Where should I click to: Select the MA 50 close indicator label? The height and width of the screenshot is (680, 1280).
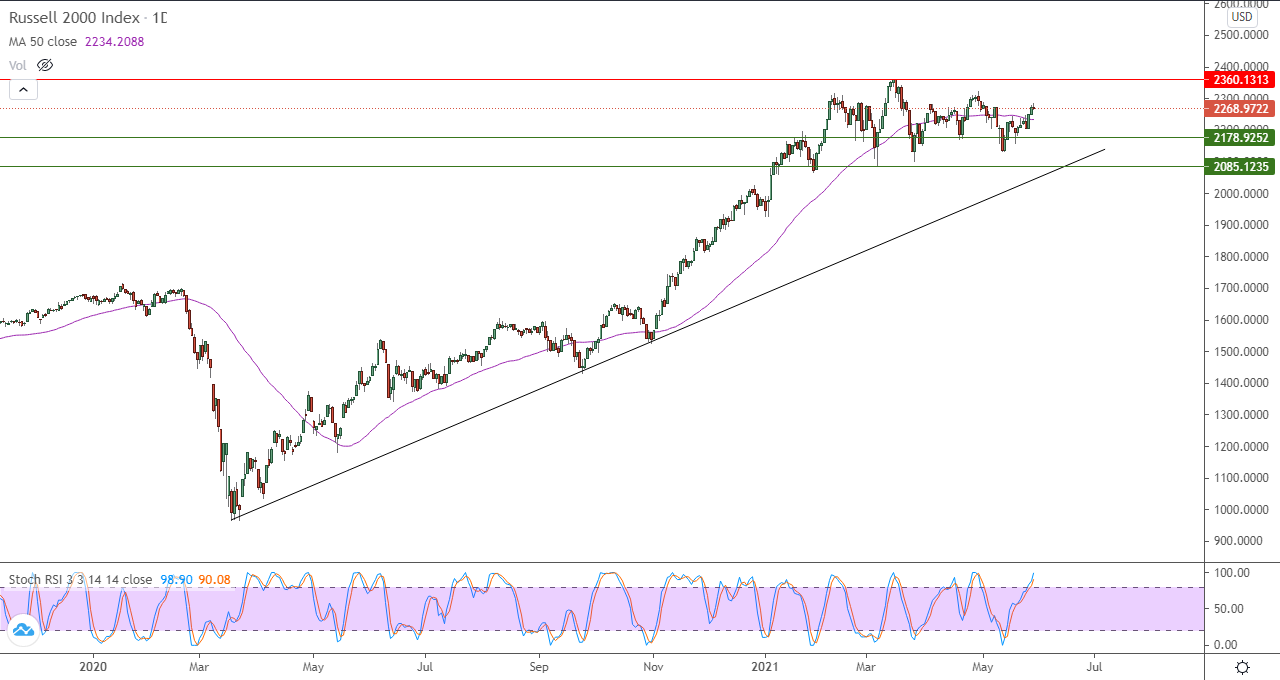tap(43, 41)
